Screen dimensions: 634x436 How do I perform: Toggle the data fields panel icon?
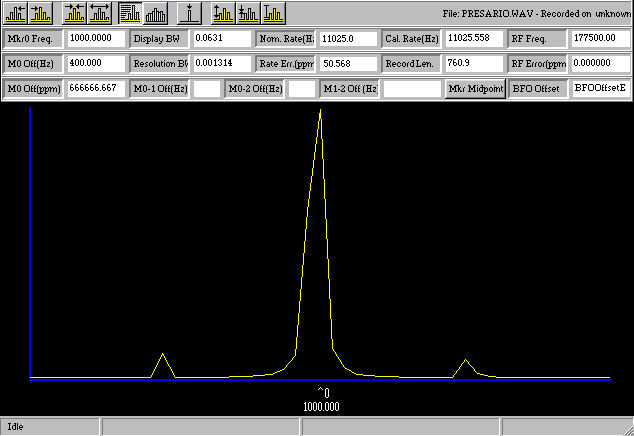coord(130,13)
